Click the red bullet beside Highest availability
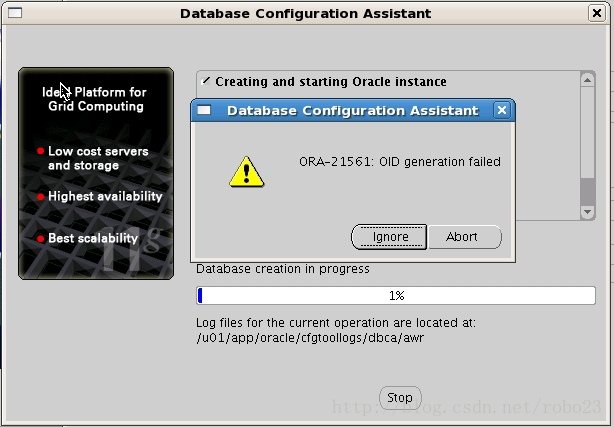The image size is (614, 427). [40, 197]
